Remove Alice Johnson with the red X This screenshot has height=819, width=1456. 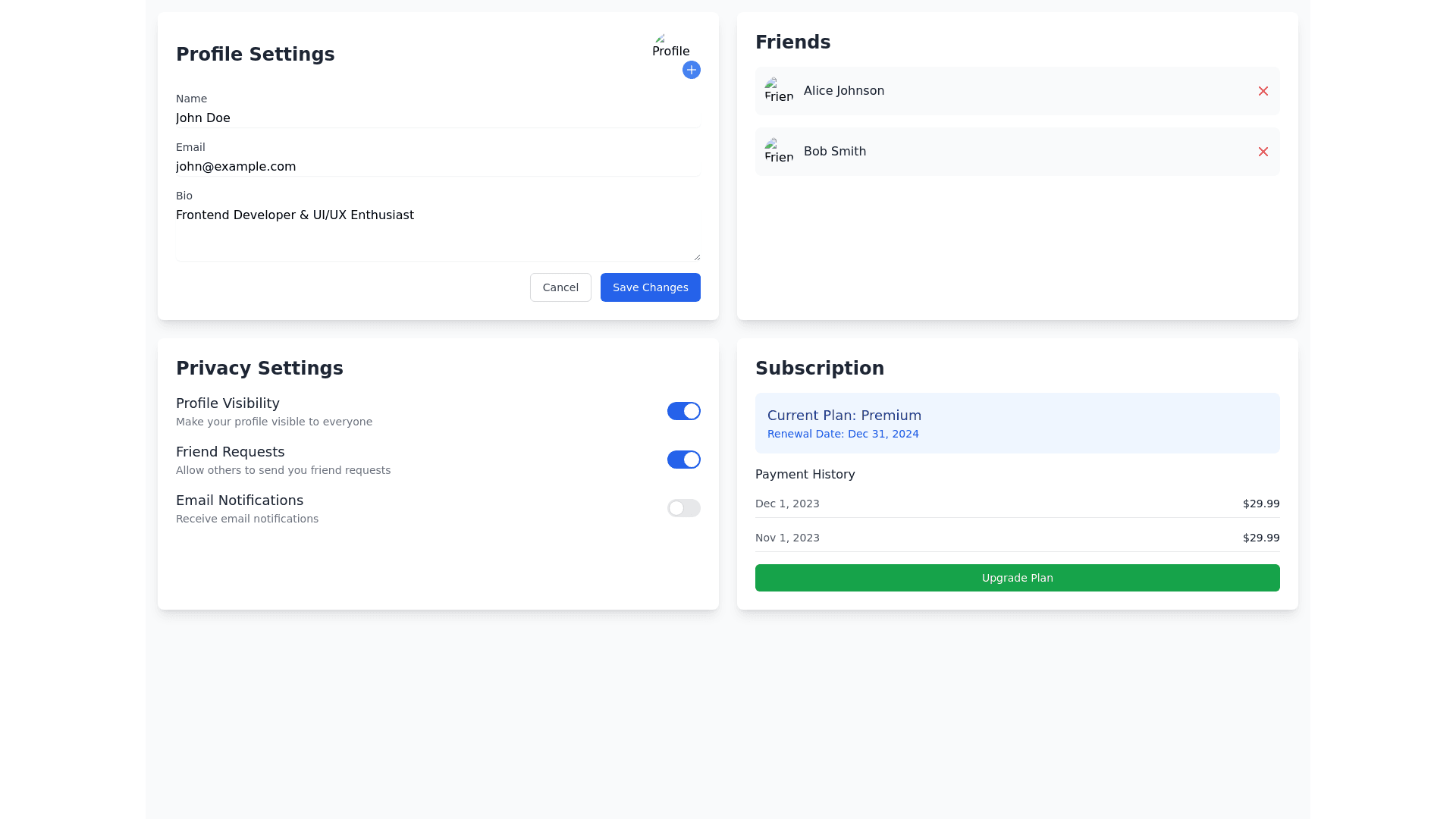click(1263, 90)
